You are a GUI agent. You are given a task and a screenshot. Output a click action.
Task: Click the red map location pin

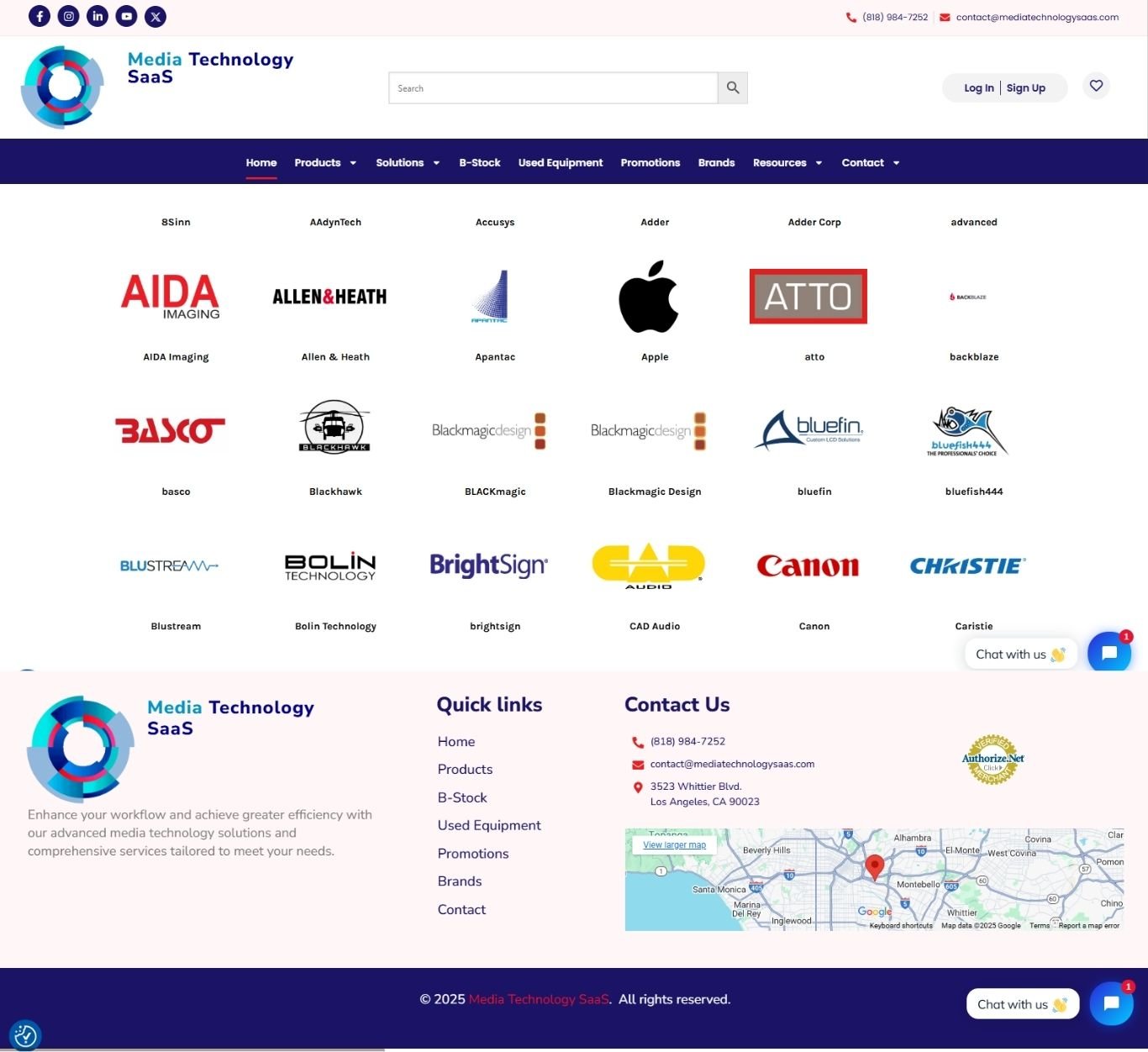875,867
